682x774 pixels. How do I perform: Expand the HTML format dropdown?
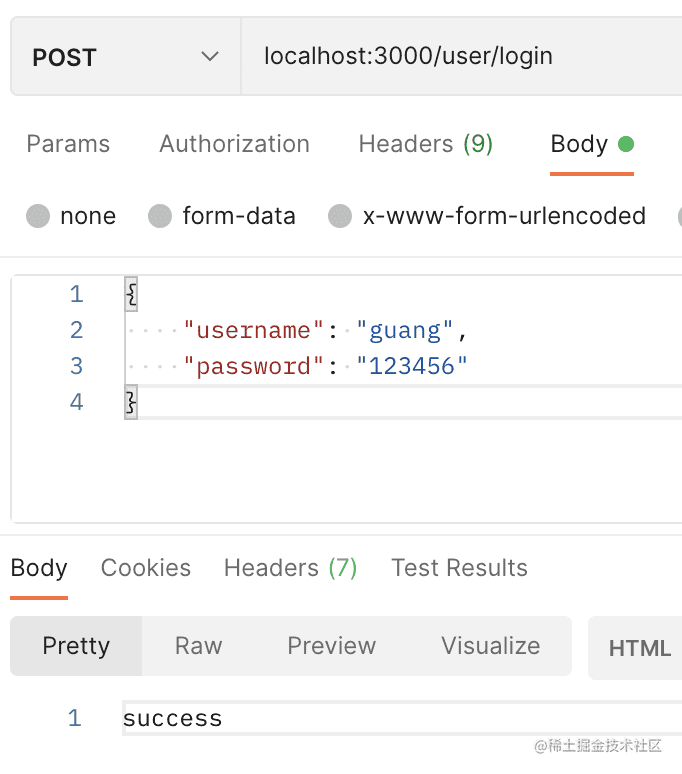pyautogui.click(x=638, y=648)
